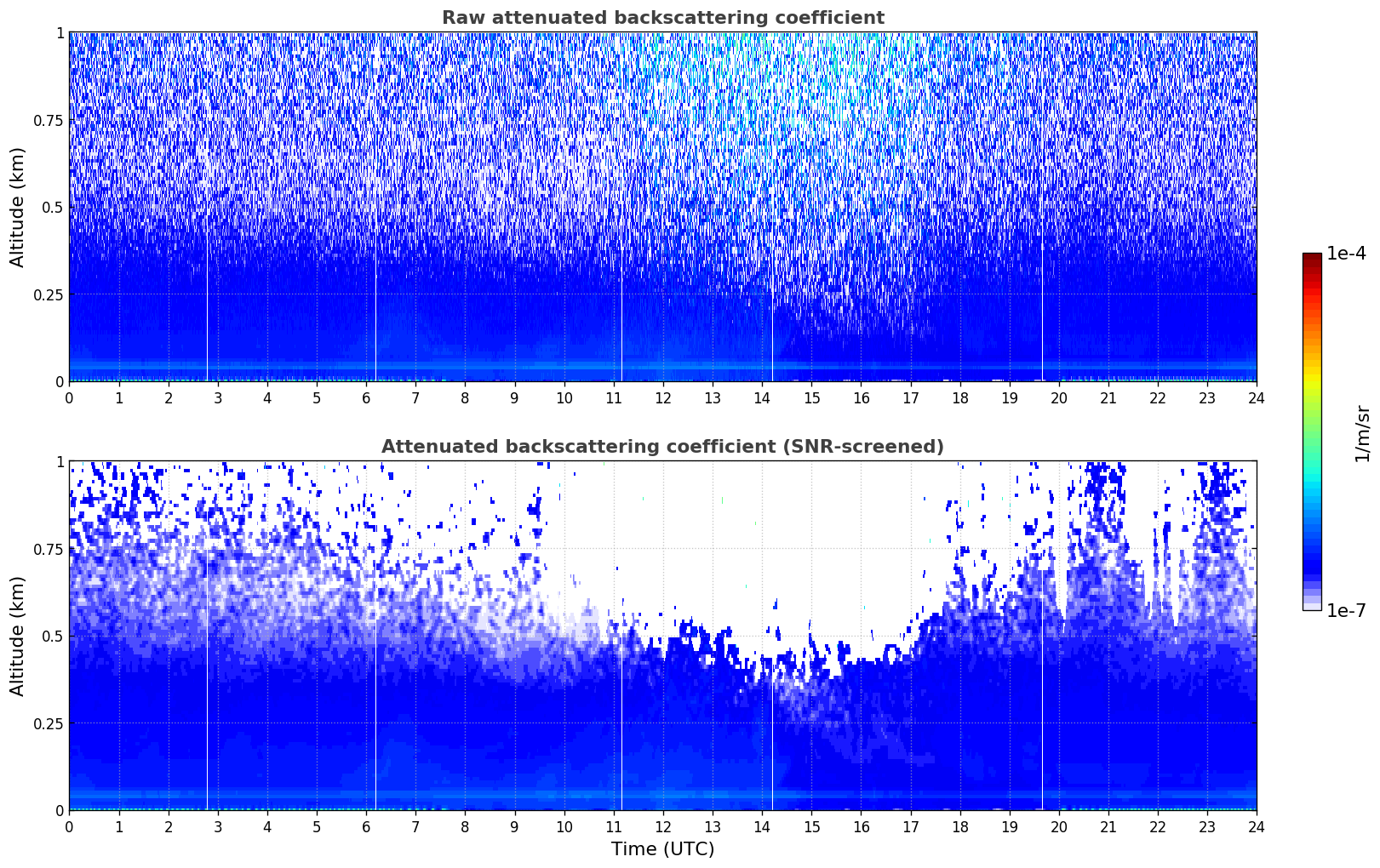Click hour tick 15 under the SNR-screened plot
1380x868 pixels.
click(x=811, y=826)
